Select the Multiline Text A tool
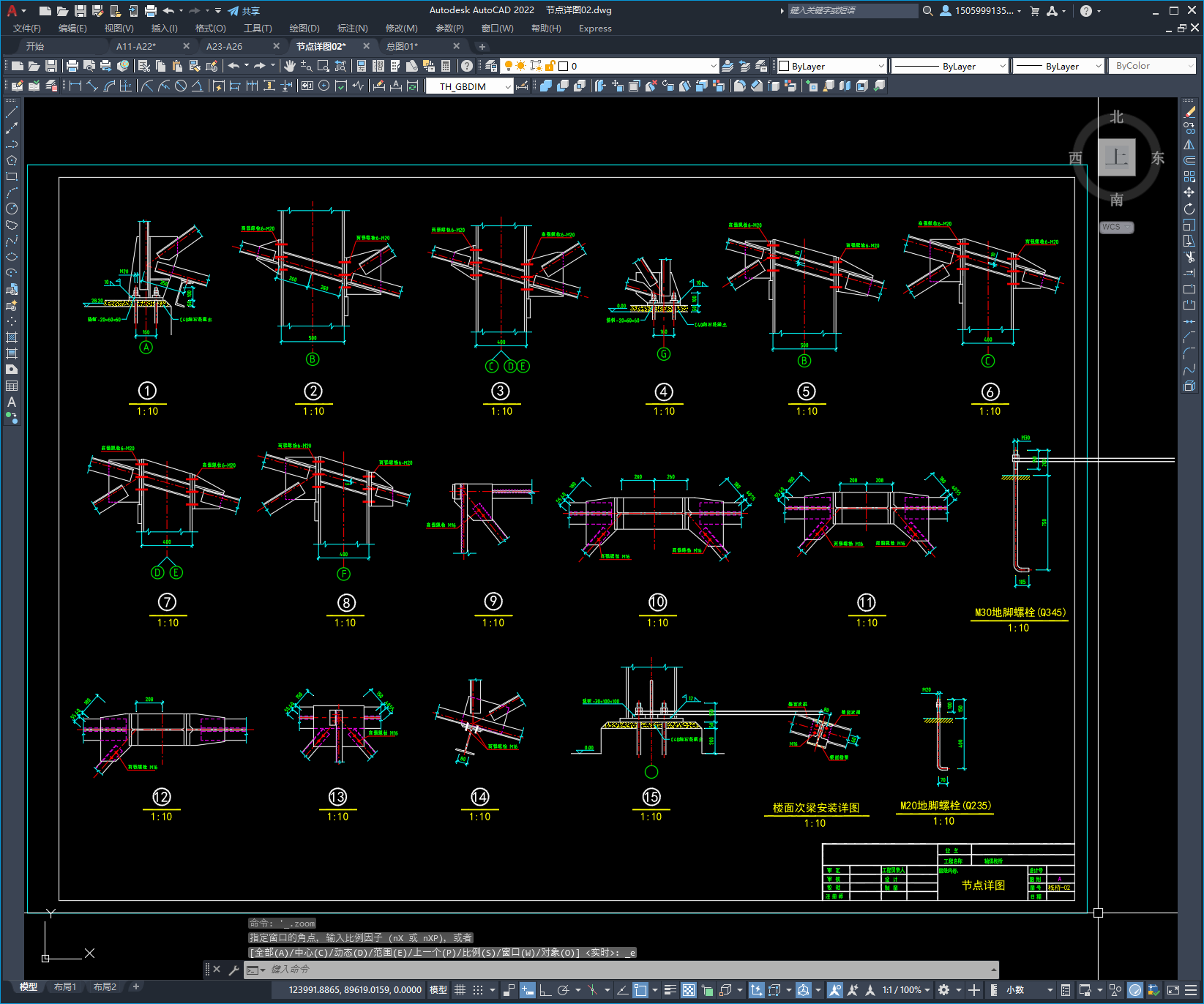Image resolution: width=1204 pixels, height=1004 pixels. click(12, 402)
